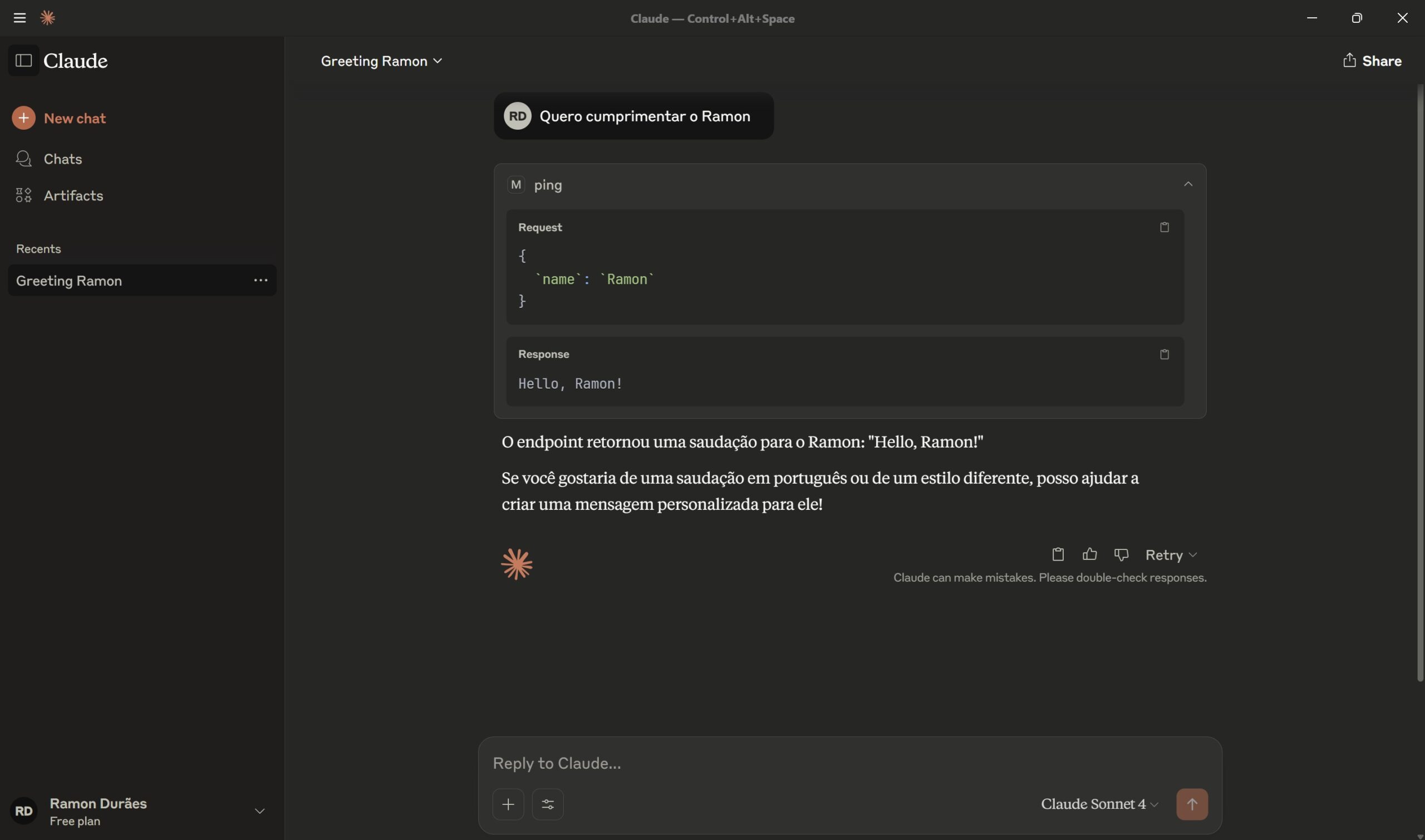The height and width of the screenshot is (840, 1425).
Task: Open options for Greeting Ramon chat
Action: (x=261, y=280)
